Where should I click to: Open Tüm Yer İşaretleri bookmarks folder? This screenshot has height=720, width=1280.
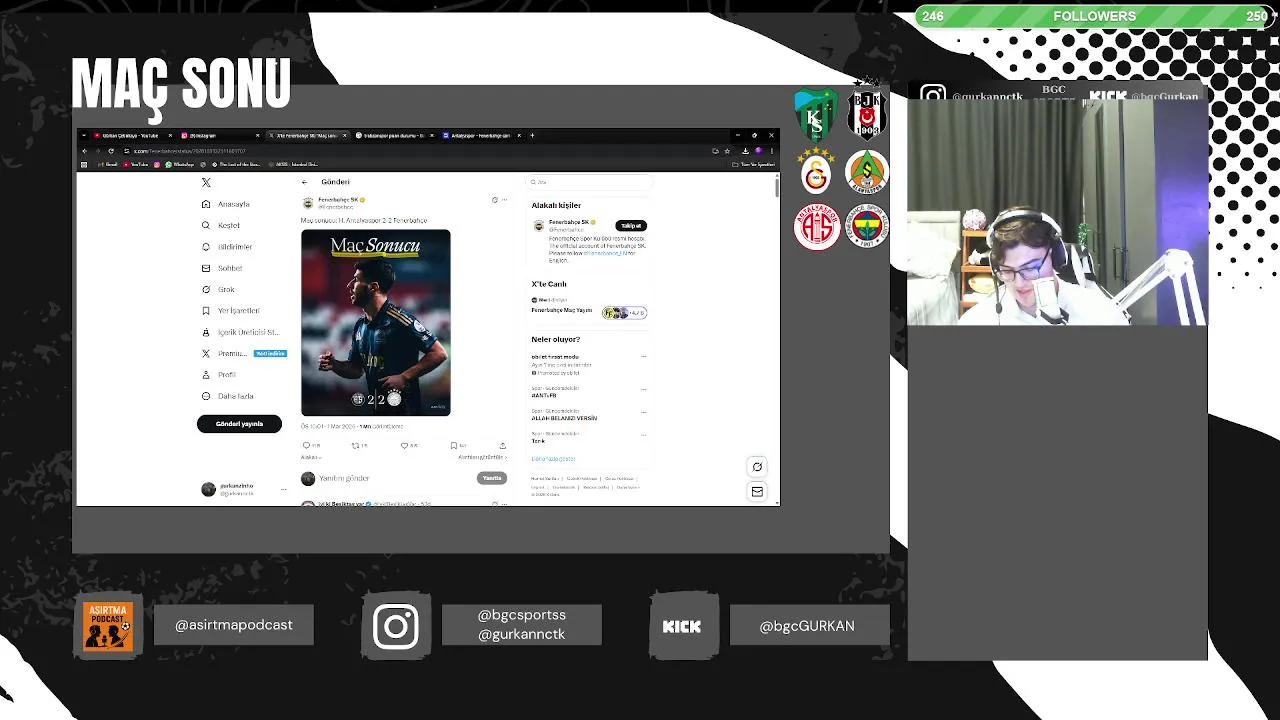(x=754, y=164)
